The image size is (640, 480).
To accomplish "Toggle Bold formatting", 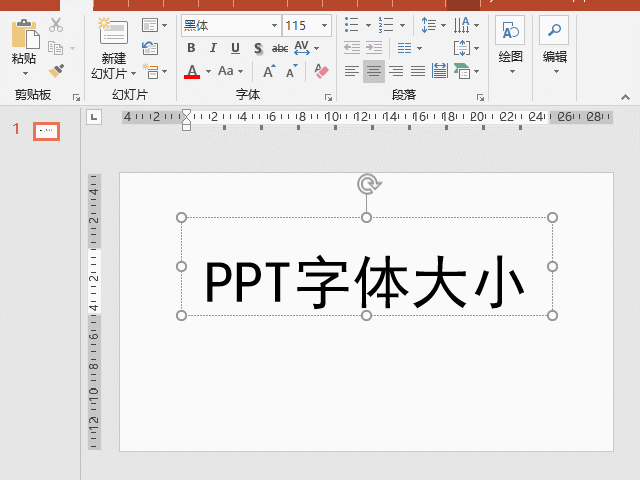I will point(191,48).
